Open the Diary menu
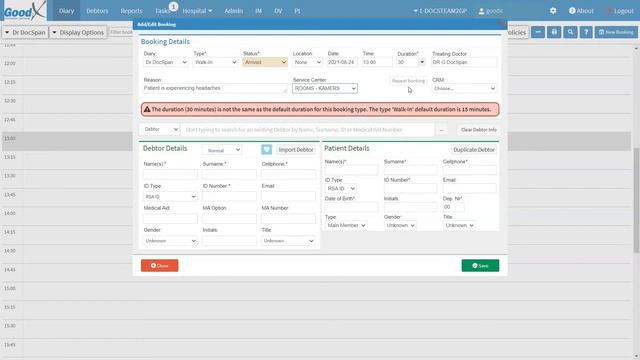The height and width of the screenshot is (360, 640). tap(66, 11)
